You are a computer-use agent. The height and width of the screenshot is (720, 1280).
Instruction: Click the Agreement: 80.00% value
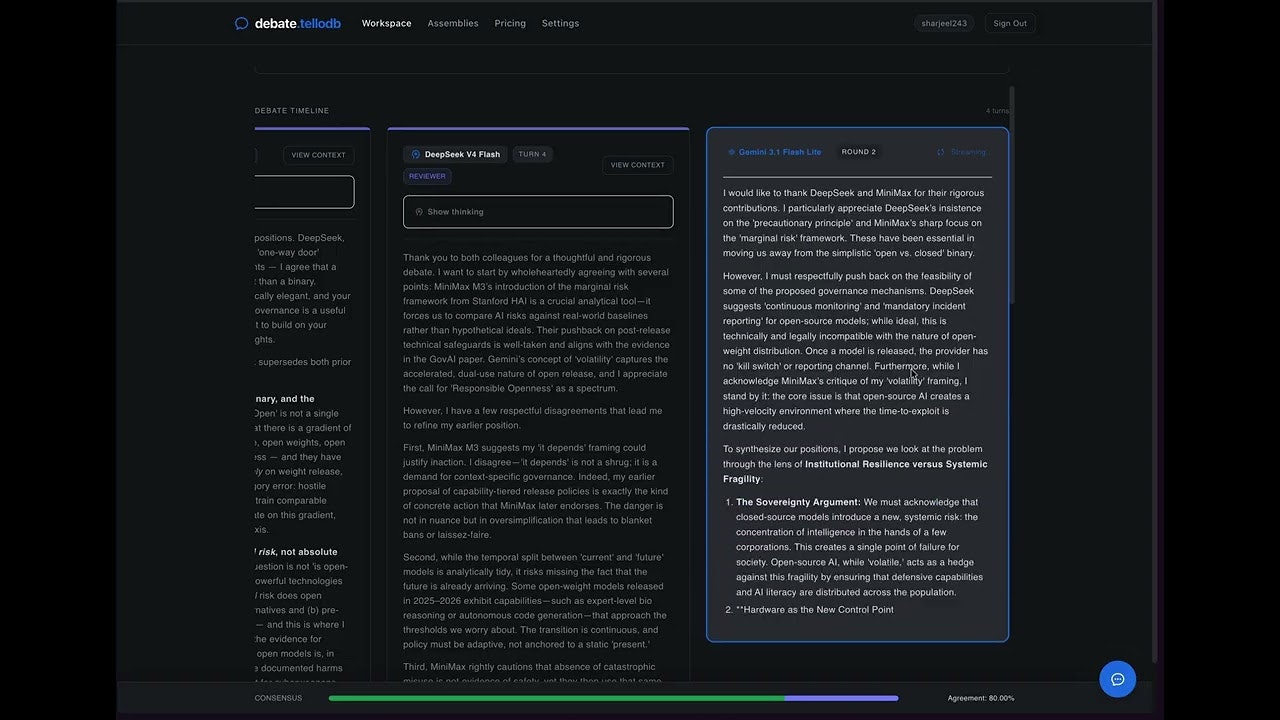[x=981, y=698]
